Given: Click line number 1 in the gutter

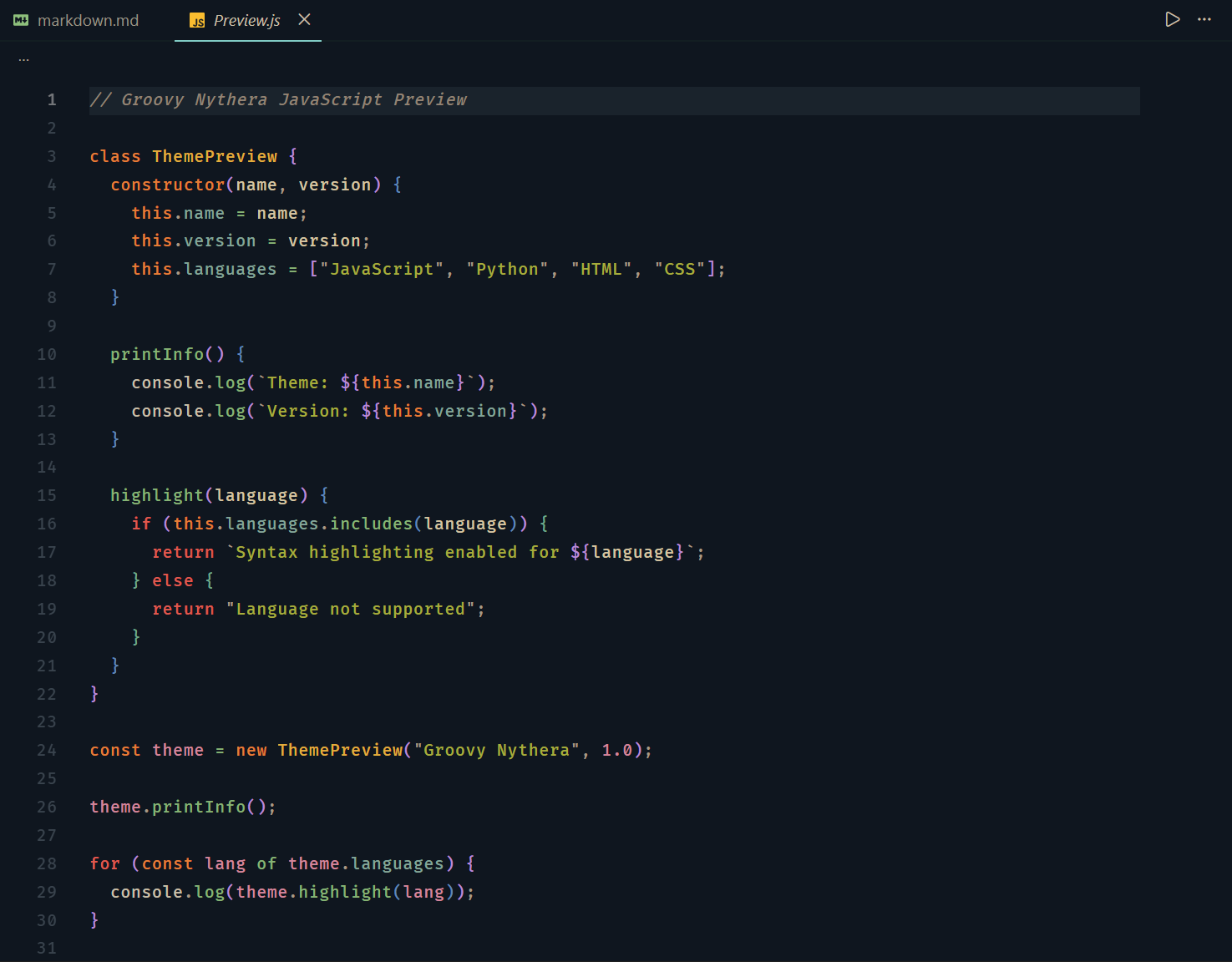Looking at the screenshot, I should [51, 99].
